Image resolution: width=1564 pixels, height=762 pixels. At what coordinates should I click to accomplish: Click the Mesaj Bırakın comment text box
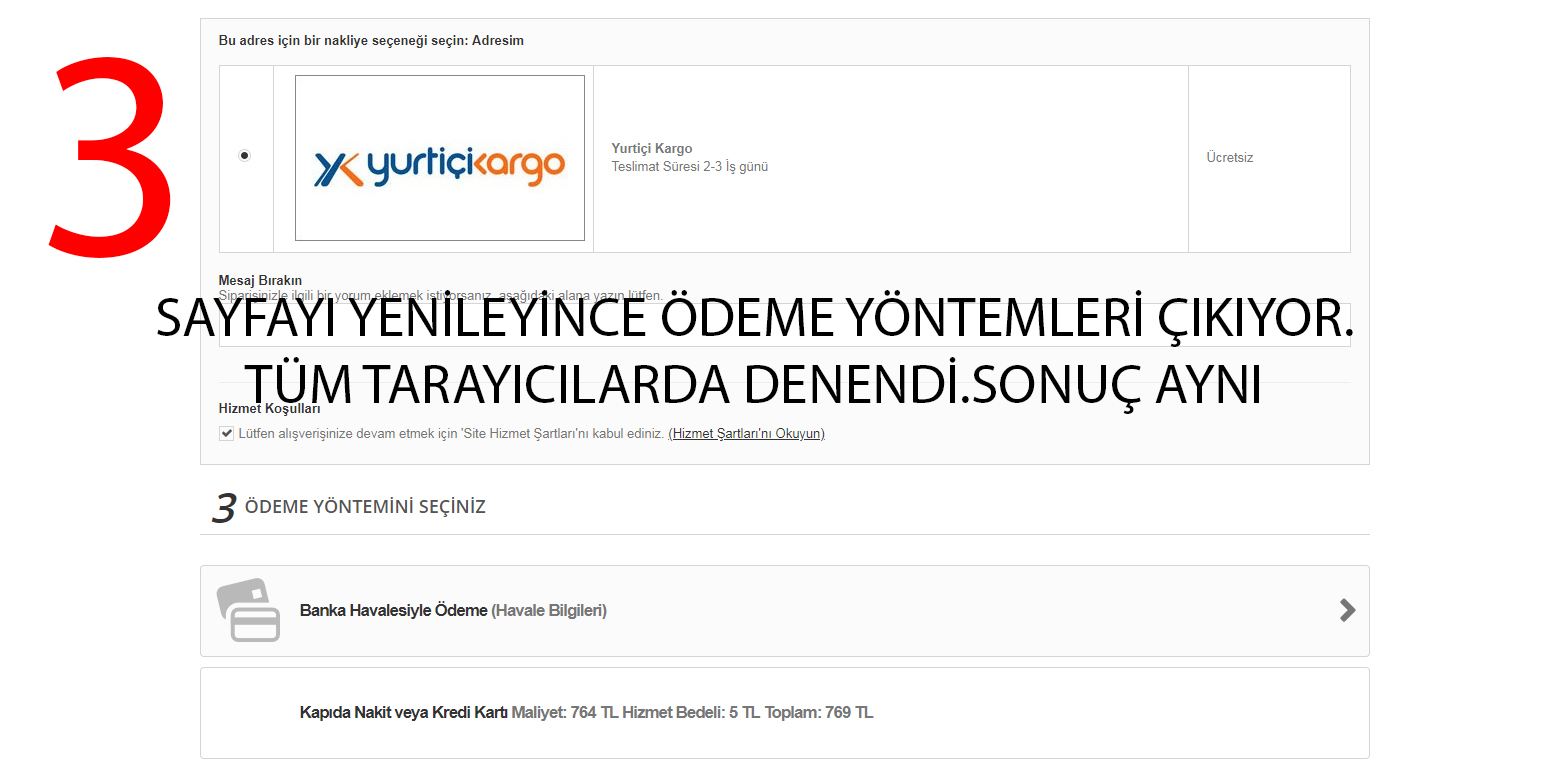[x=785, y=325]
